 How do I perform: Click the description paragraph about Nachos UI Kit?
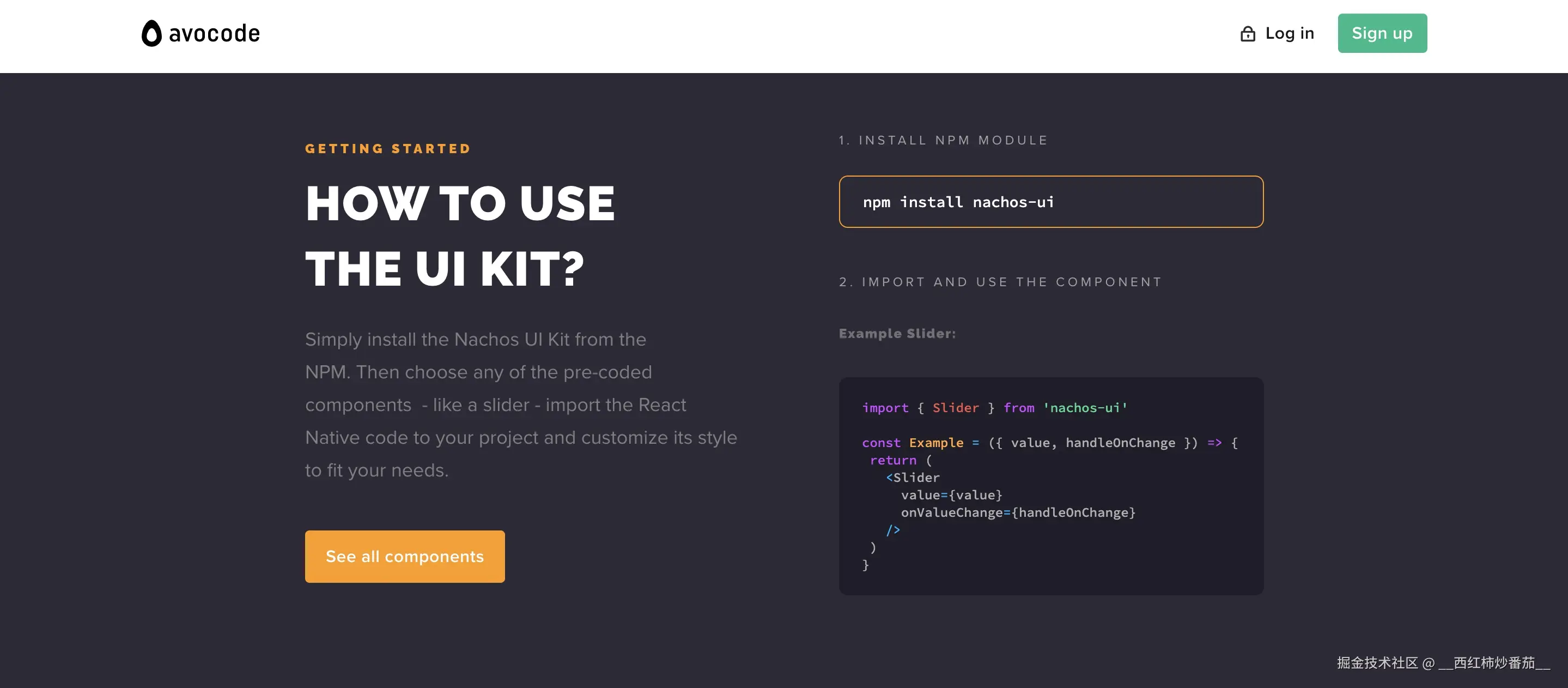point(520,405)
